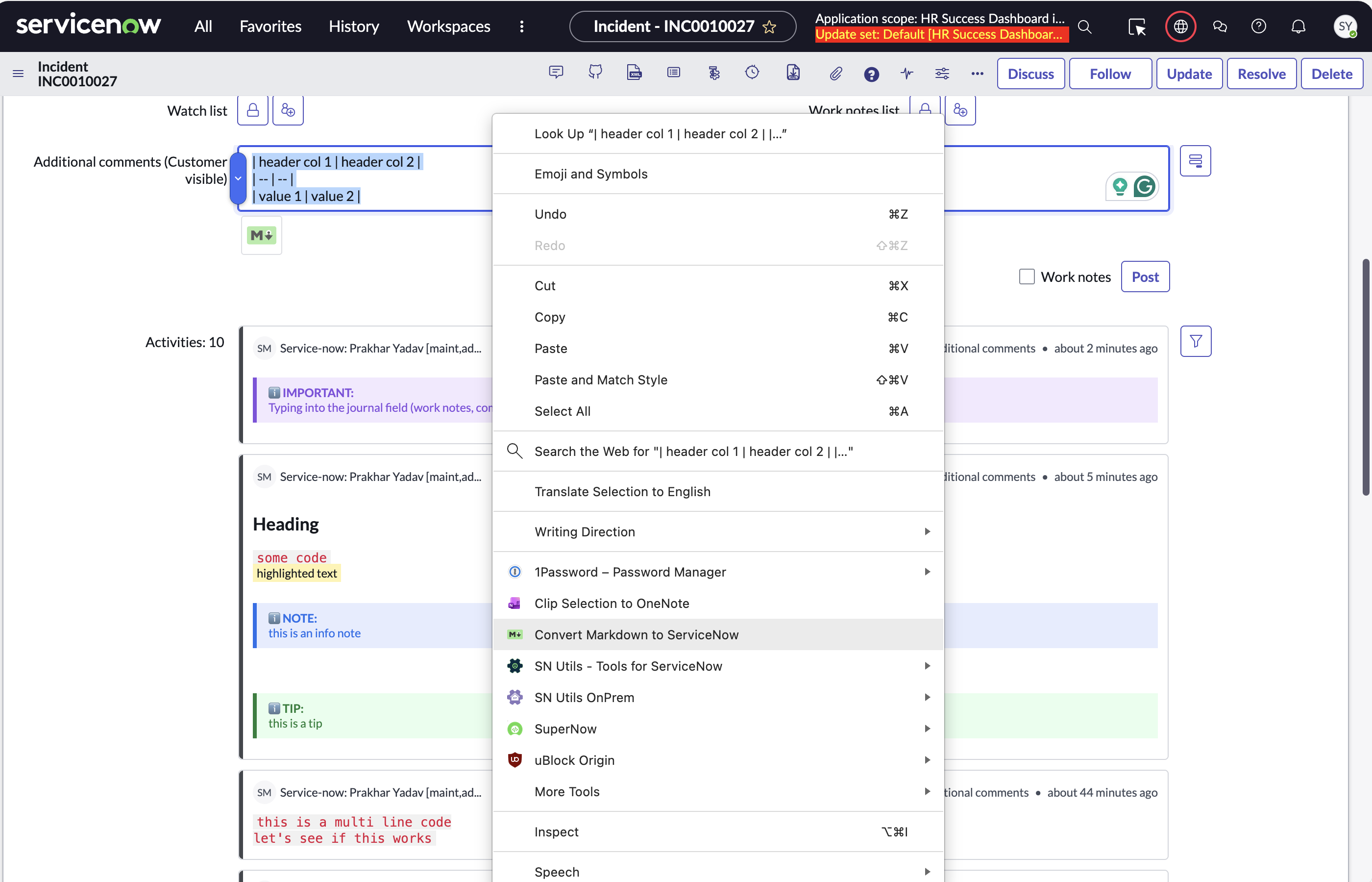Toggle the lock icon next to Work notes list
Viewport: 1372px width, 882px height.
(925, 108)
